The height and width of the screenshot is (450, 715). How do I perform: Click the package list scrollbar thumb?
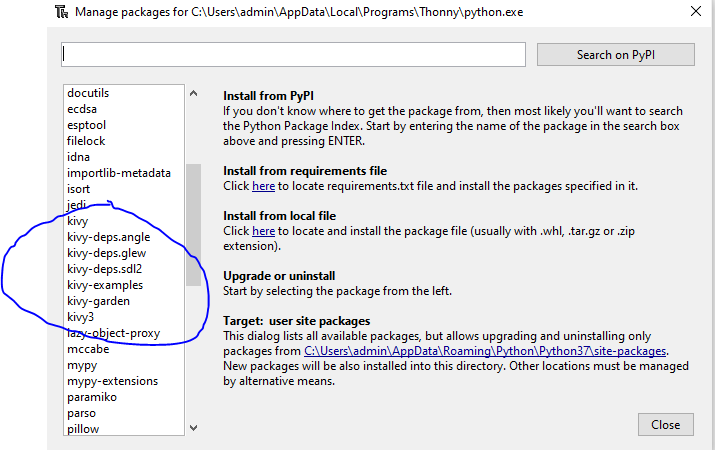click(x=193, y=225)
